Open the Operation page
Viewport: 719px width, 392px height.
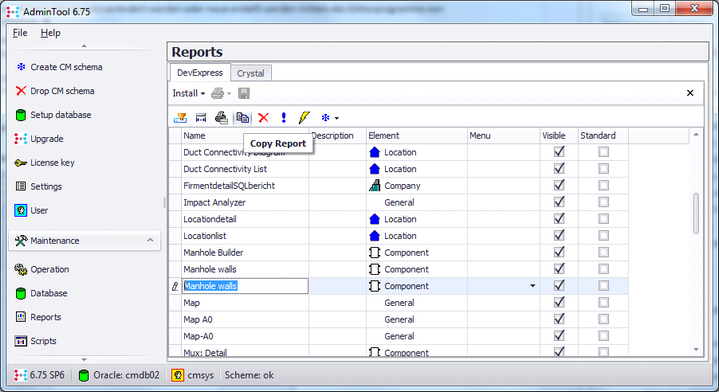pos(50,269)
